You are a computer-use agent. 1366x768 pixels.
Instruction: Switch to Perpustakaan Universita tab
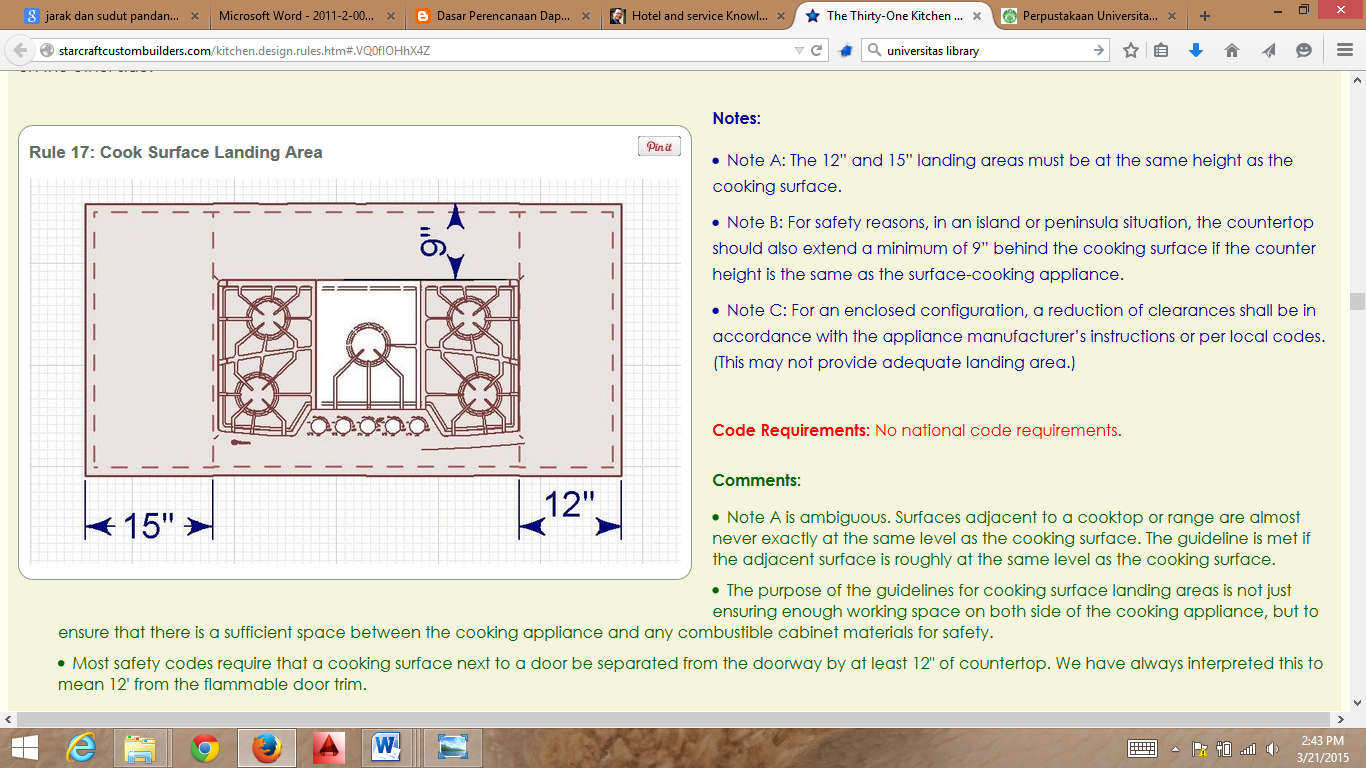click(1088, 16)
